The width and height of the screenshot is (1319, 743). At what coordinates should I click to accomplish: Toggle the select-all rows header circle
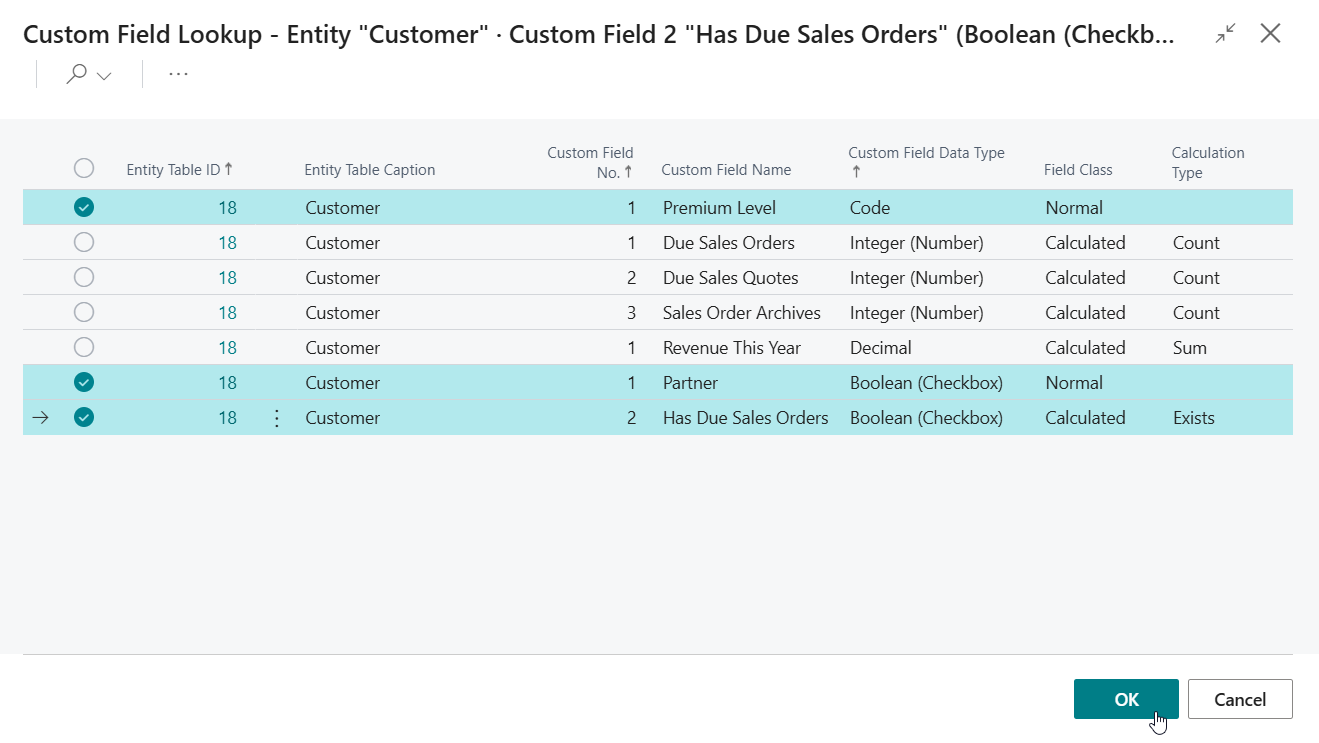[84, 169]
